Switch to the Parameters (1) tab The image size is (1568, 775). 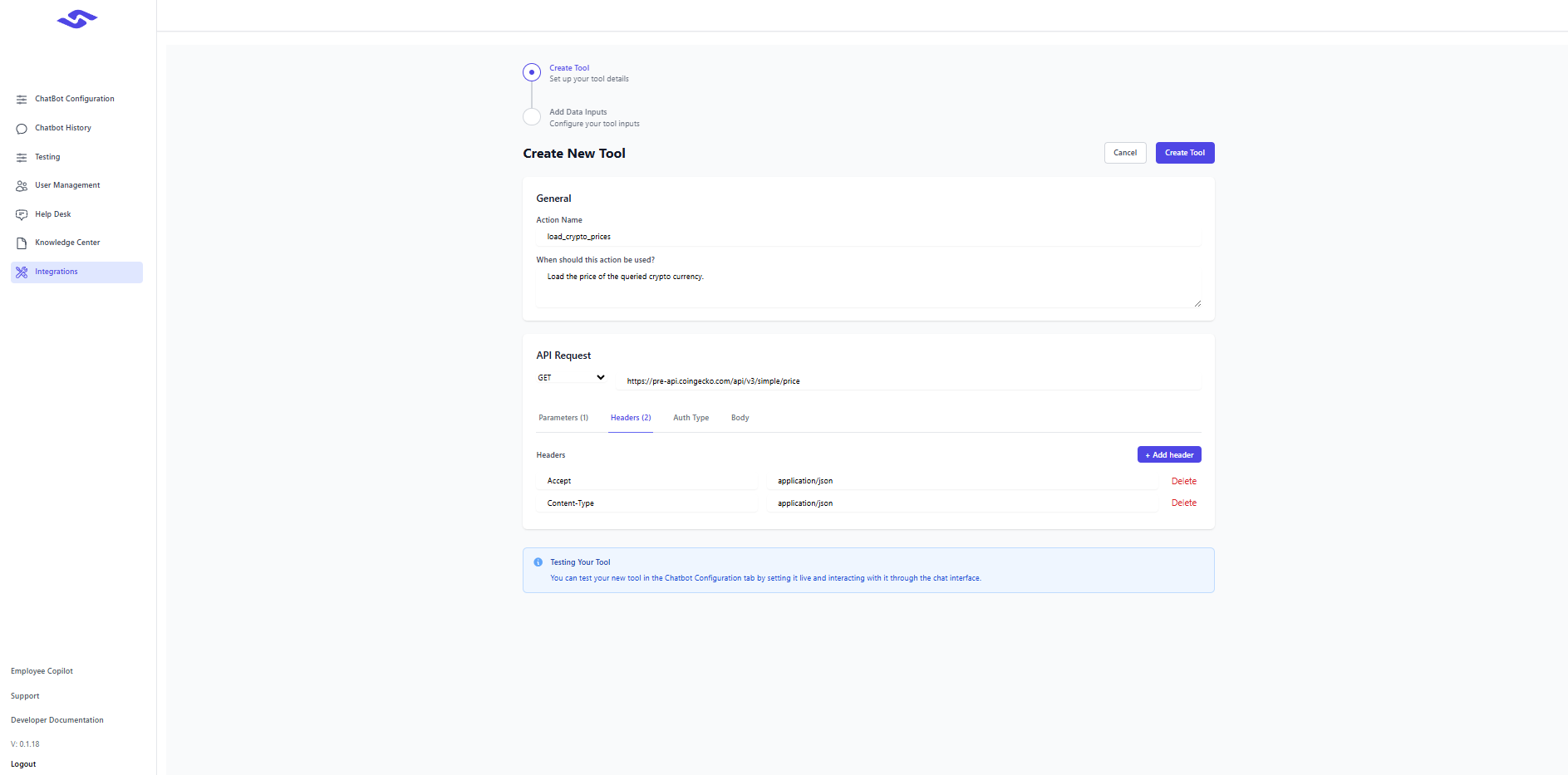(x=563, y=418)
